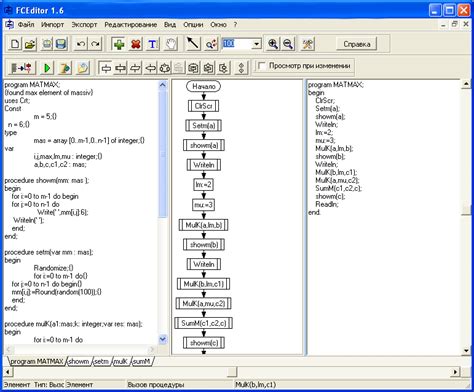Viewport: 474px width, 392px height.
Task: Open a file with folder icon
Action: coord(30,44)
